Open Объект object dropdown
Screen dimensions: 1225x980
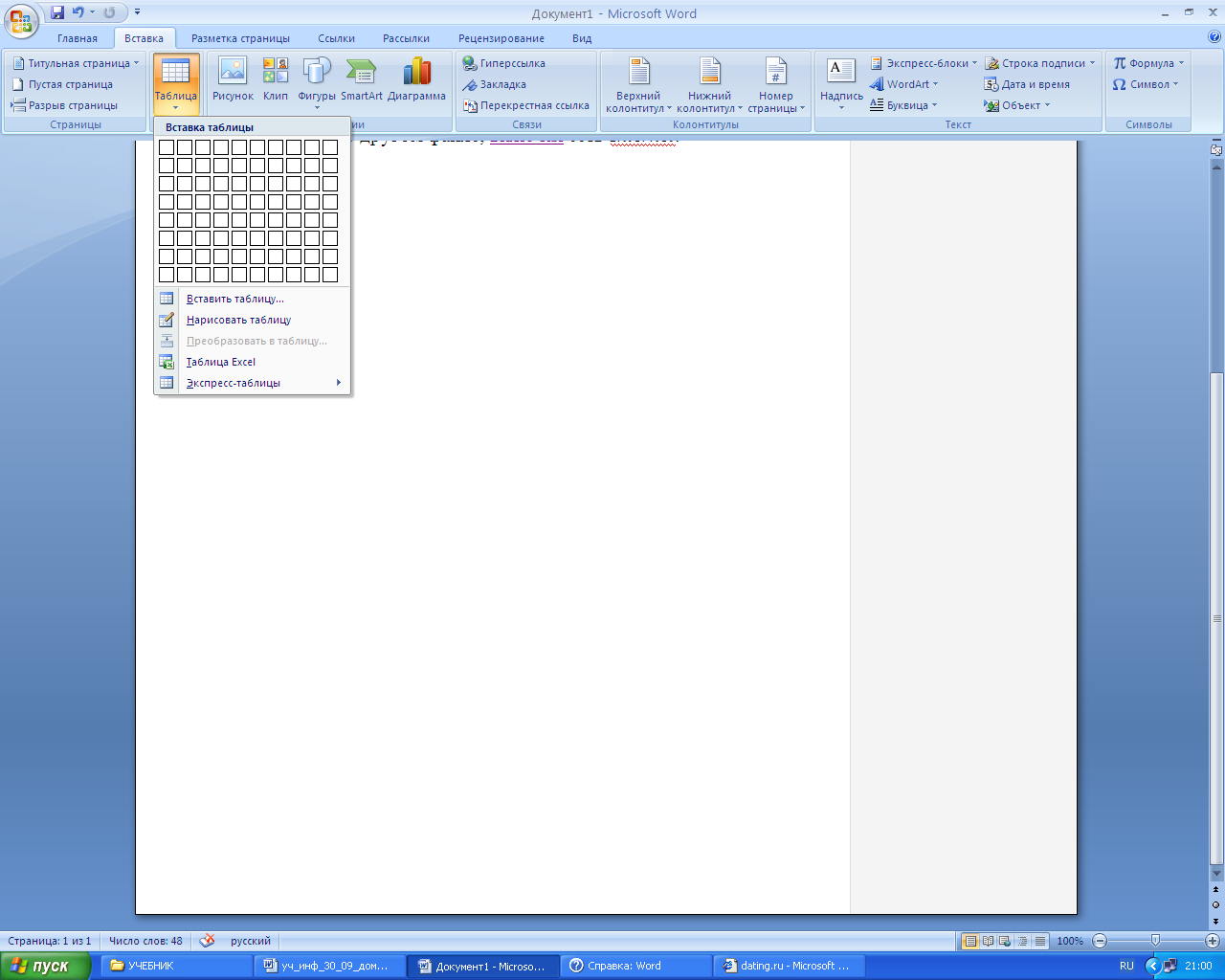click(1017, 105)
